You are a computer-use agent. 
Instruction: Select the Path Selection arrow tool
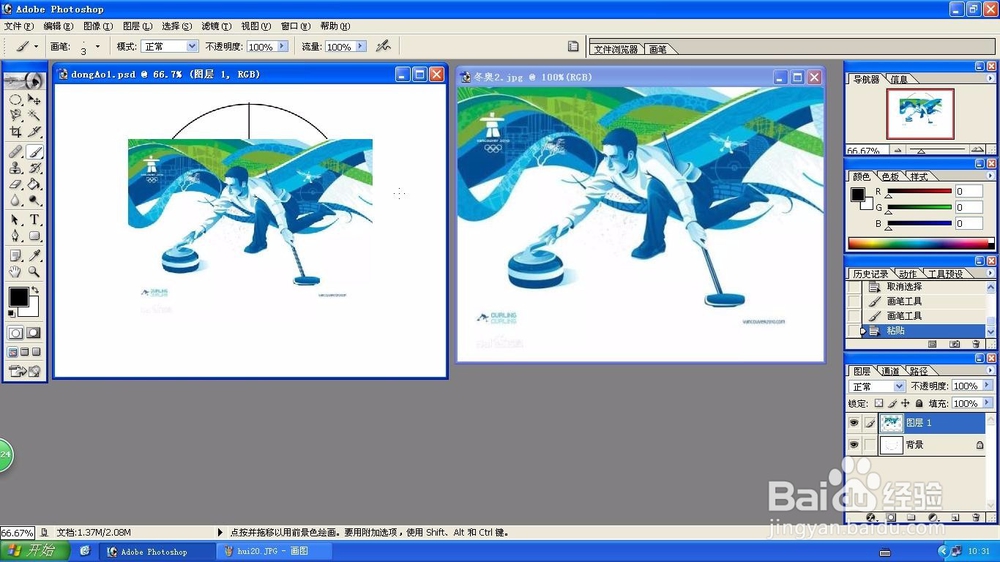click(15, 220)
